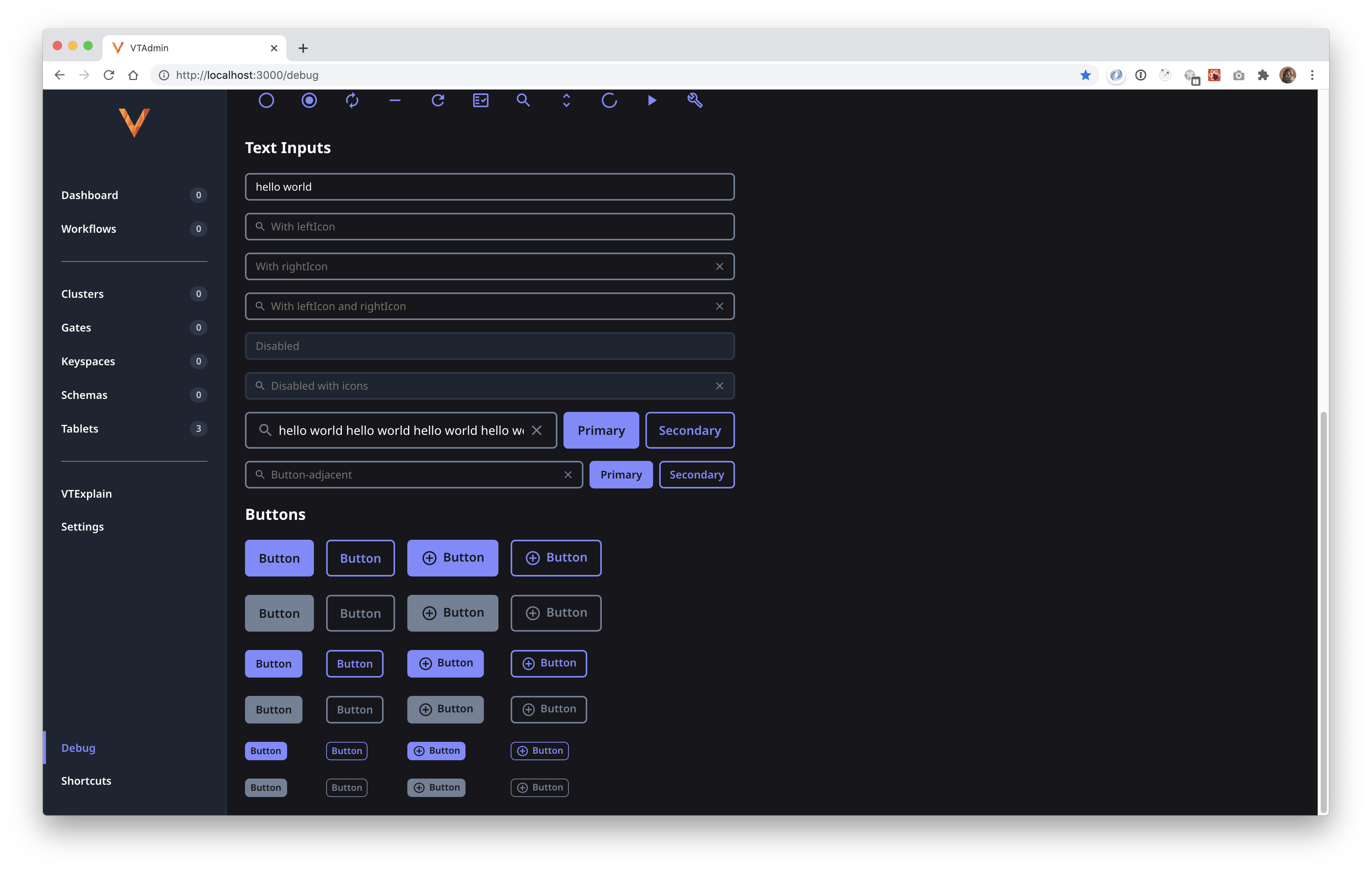Viewport: 1372px width, 872px height.
Task: Click the first large solid purple Button
Action: pos(279,558)
